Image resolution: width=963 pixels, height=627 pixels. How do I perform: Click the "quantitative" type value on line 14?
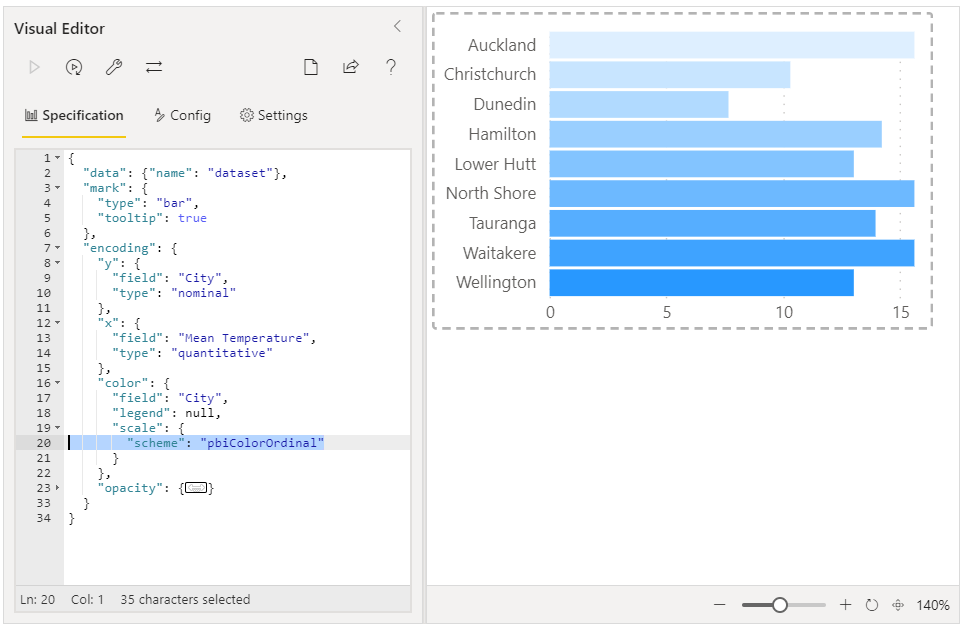[222, 353]
